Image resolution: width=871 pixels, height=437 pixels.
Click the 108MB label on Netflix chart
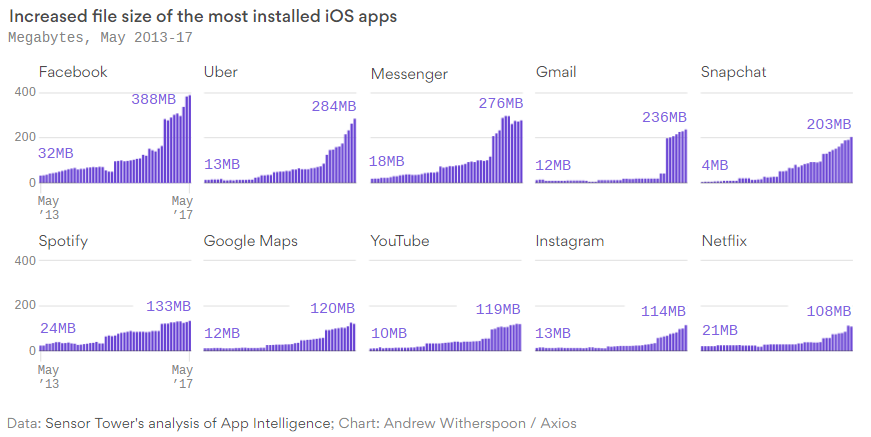pos(829,312)
